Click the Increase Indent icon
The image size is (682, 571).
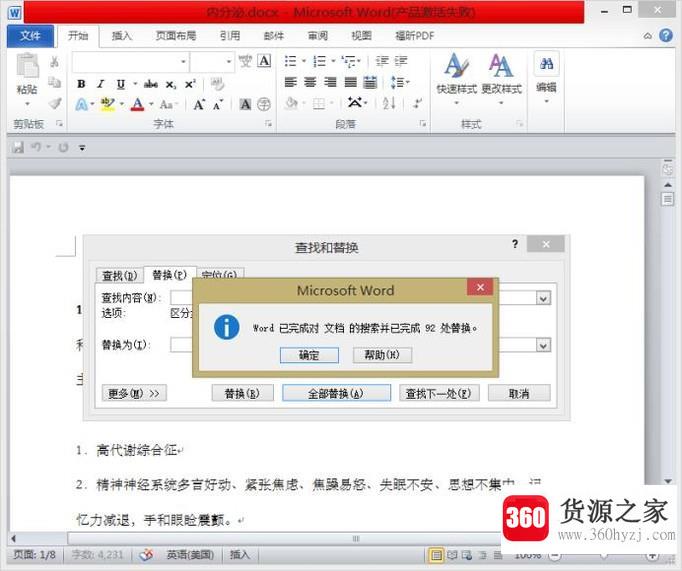(x=401, y=61)
